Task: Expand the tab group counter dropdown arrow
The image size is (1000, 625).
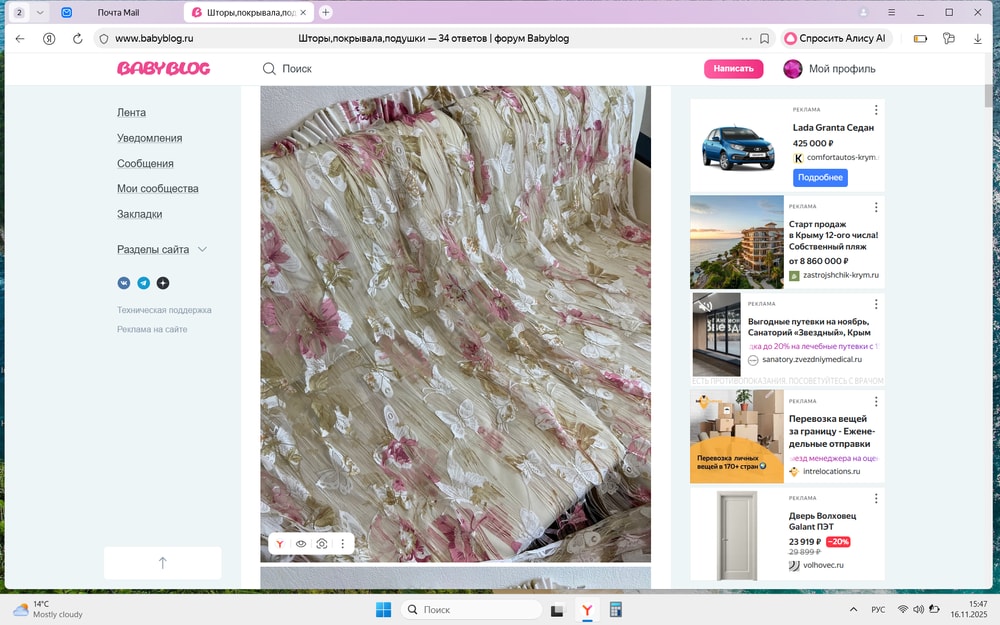Action: [x=40, y=12]
